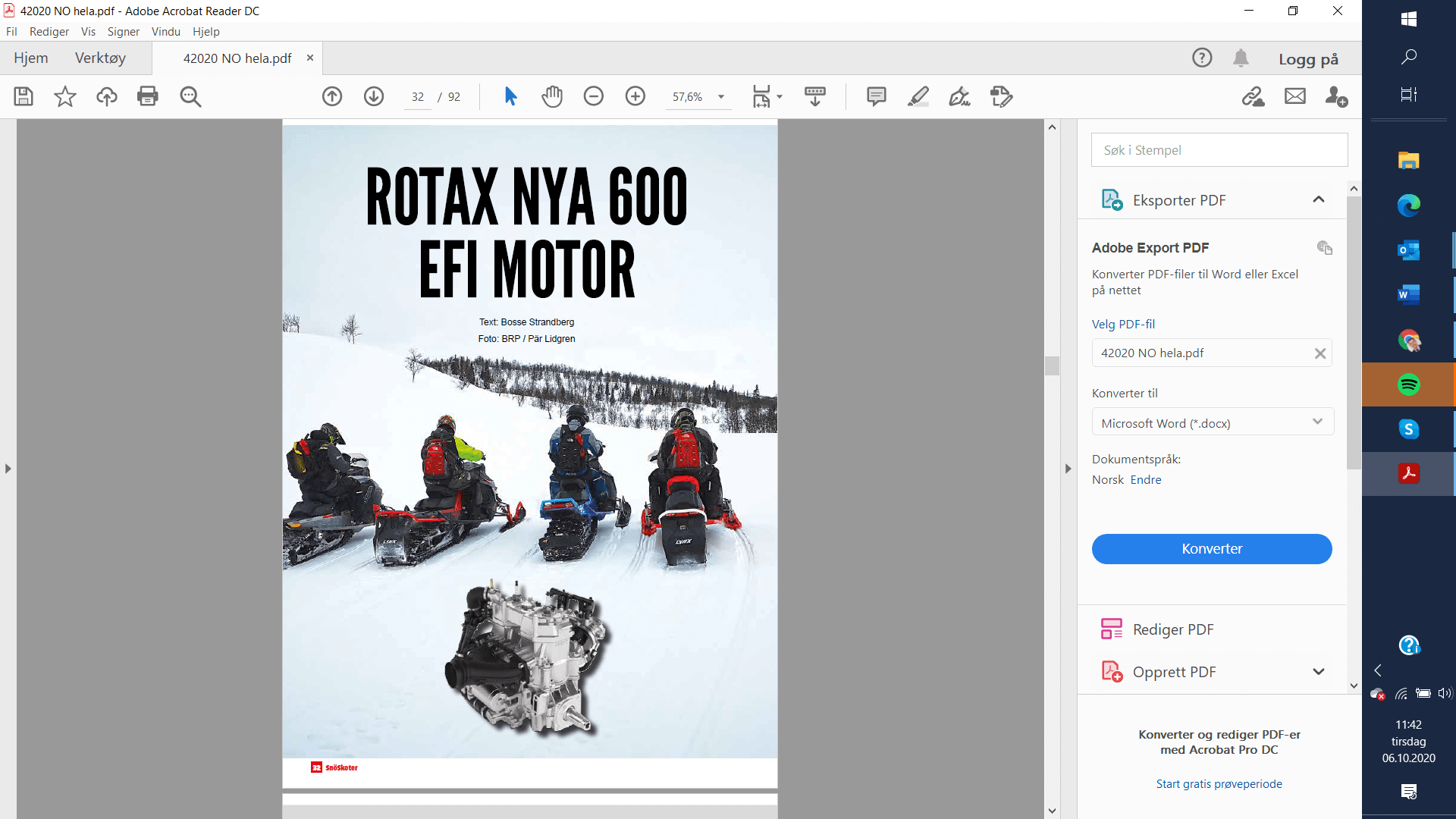The width and height of the screenshot is (1456, 819).
Task: Open the notifications bell
Action: pyautogui.click(x=1241, y=58)
